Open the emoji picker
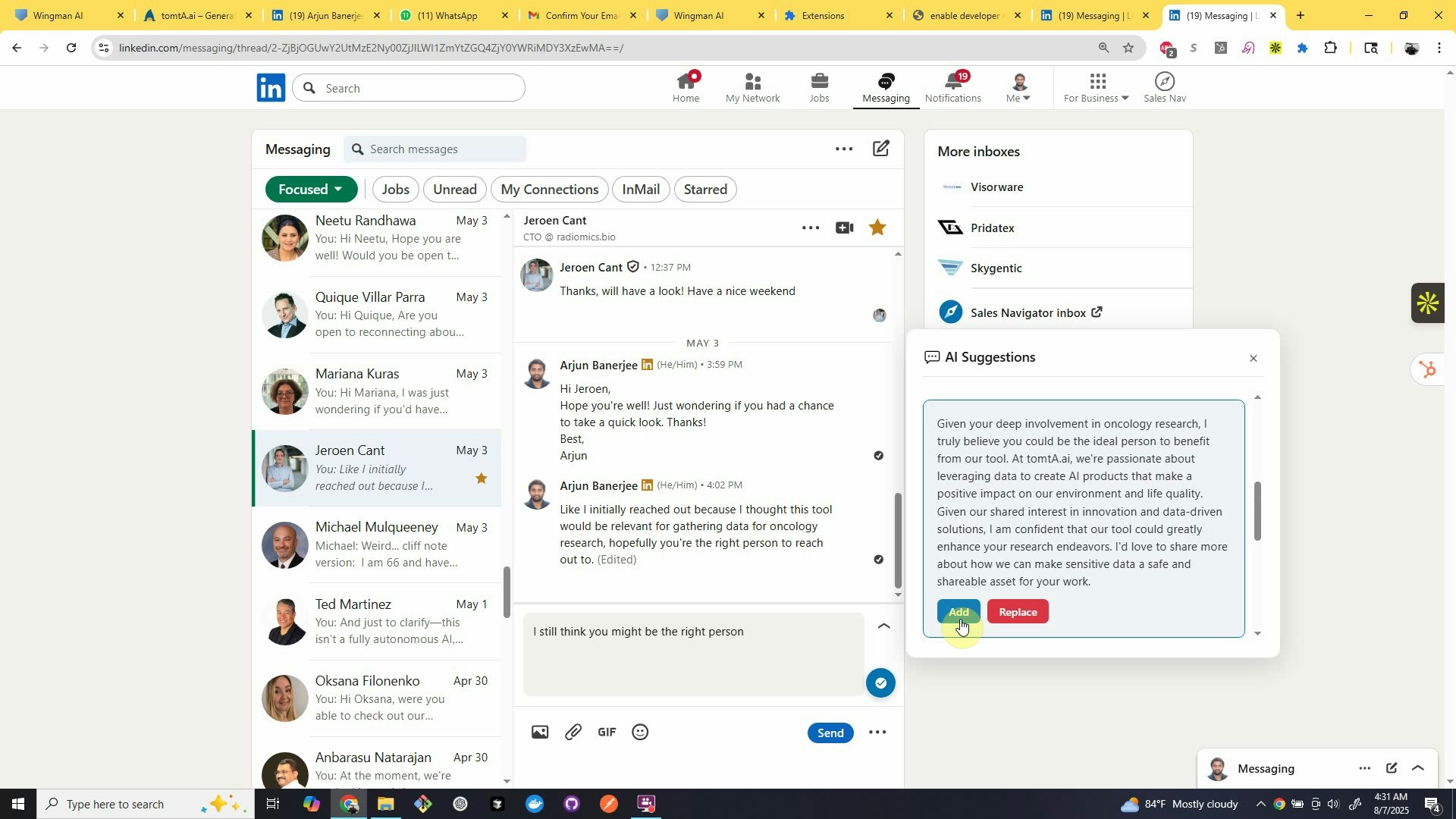This screenshot has width=1456, height=819. point(640,732)
